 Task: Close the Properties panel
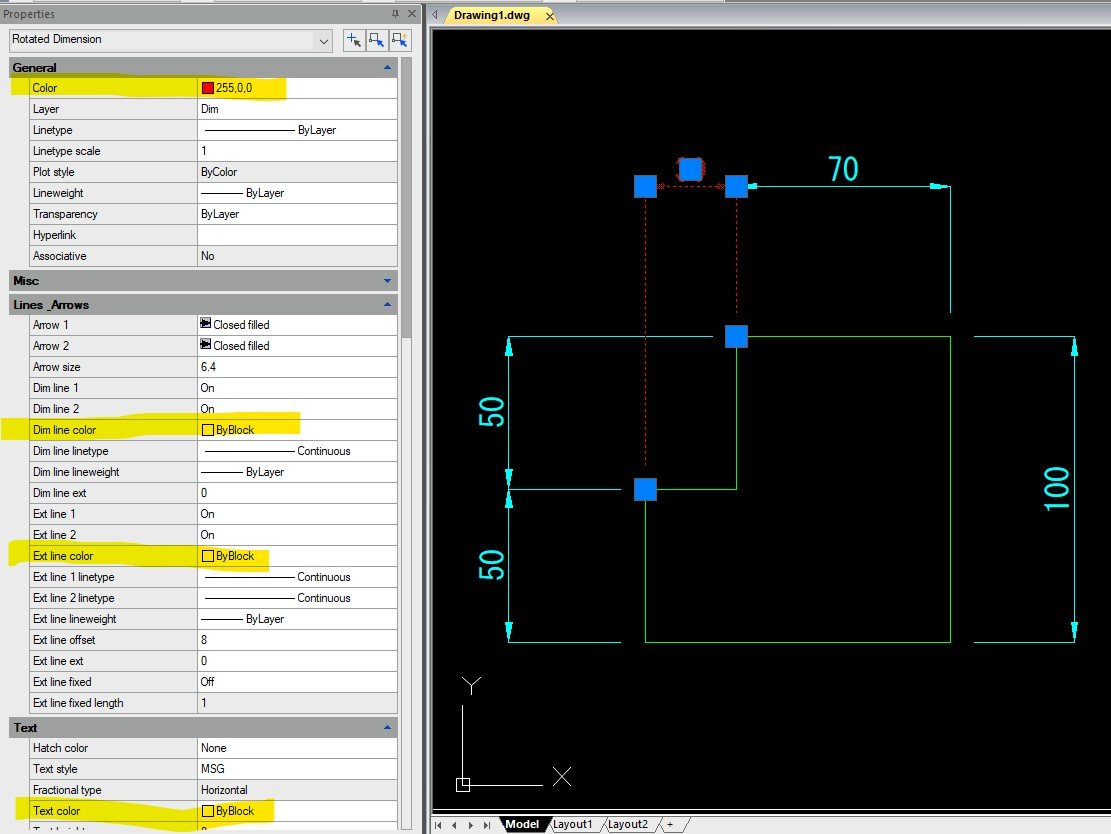tap(412, 14)
